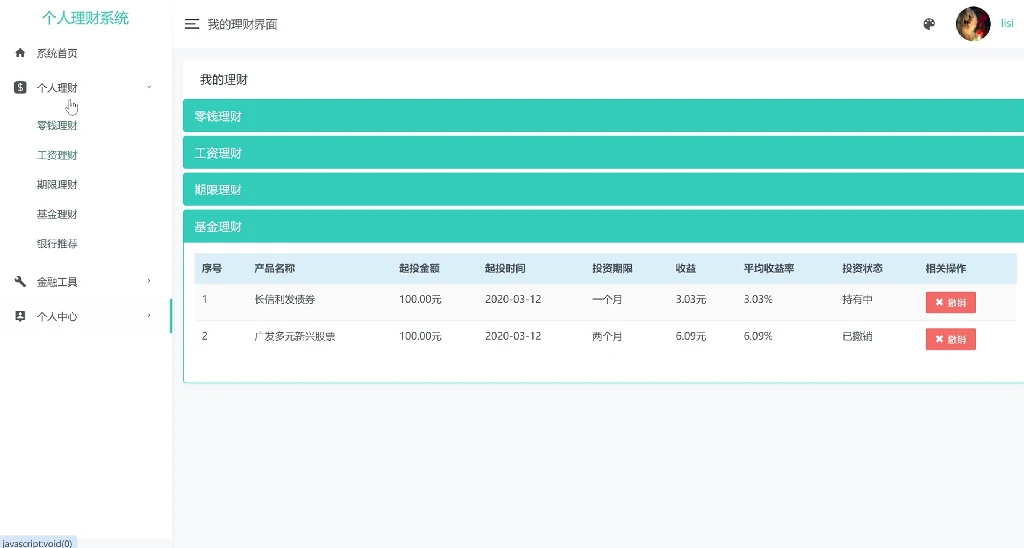This screenshot has width=1024, height=548.
Task: Click the dollar icon beside 个人理财
Action: [20, 87]
